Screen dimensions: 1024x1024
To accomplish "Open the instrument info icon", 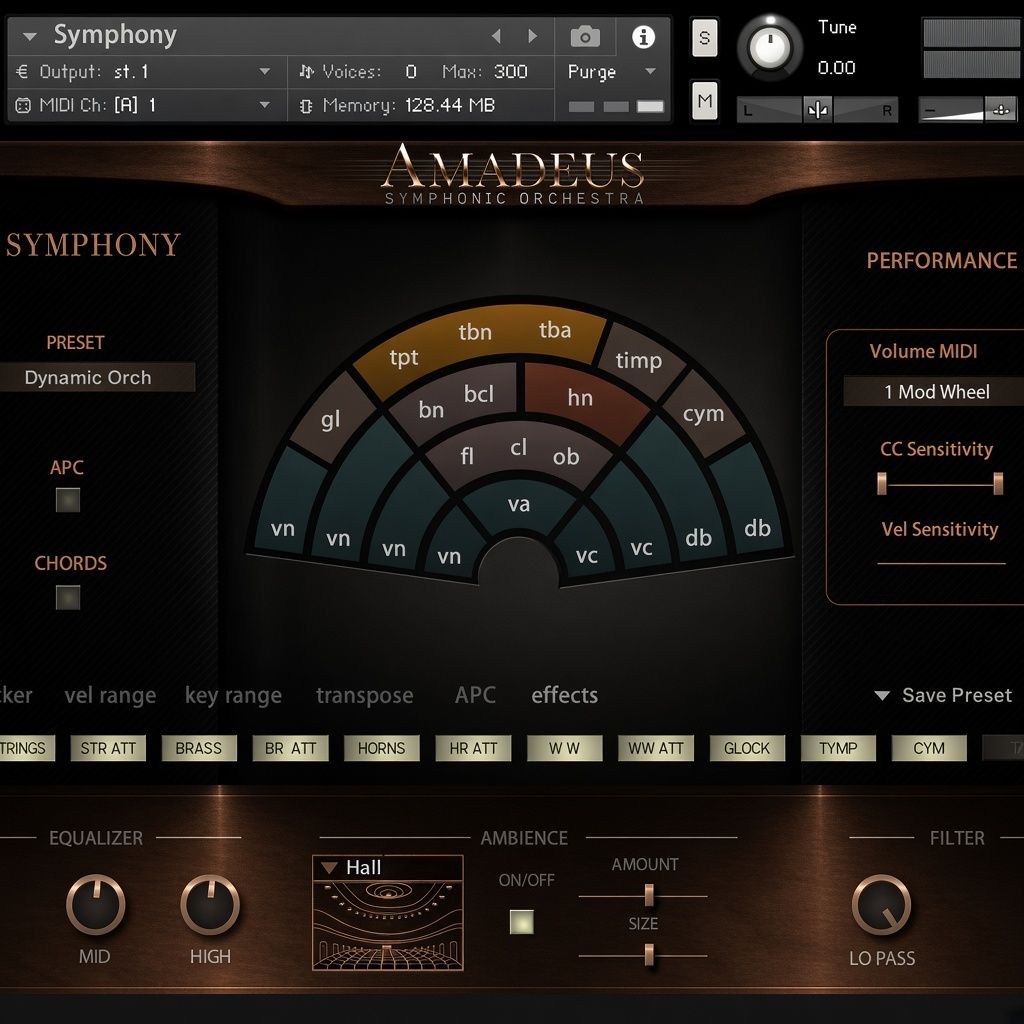I will click(x=643, y=37).
